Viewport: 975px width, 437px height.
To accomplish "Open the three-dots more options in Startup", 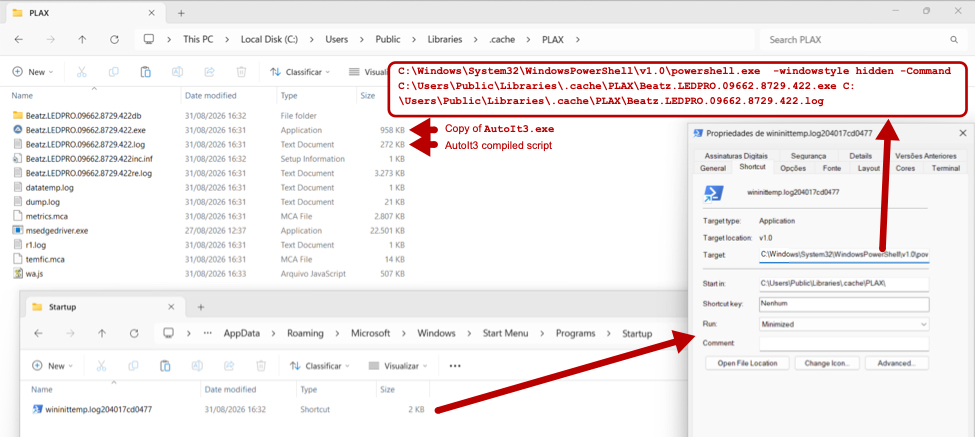I will point(455,366).
